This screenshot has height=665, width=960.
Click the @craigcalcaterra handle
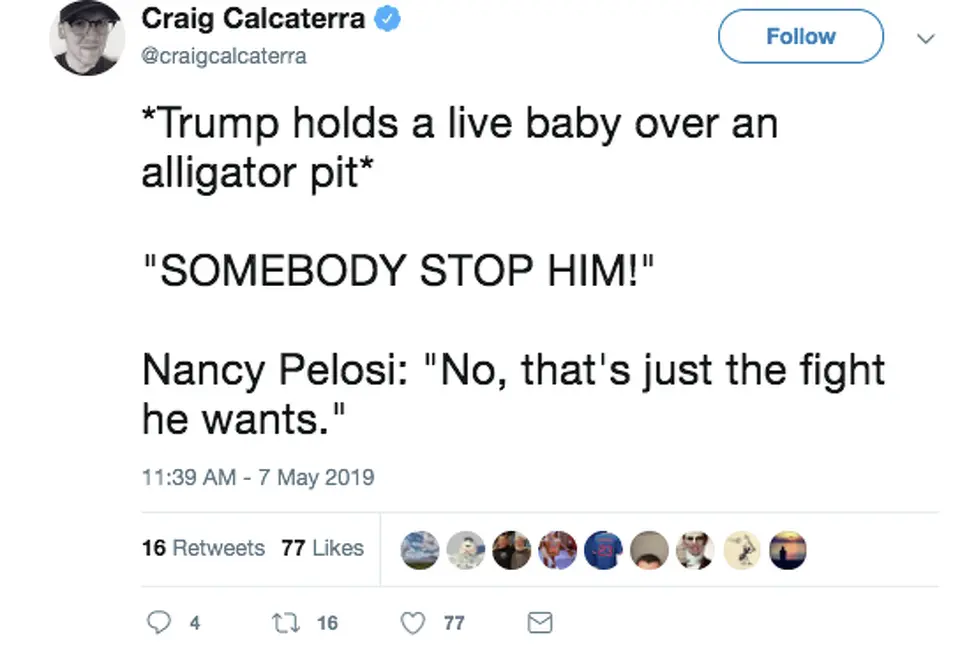click(224, 56)
